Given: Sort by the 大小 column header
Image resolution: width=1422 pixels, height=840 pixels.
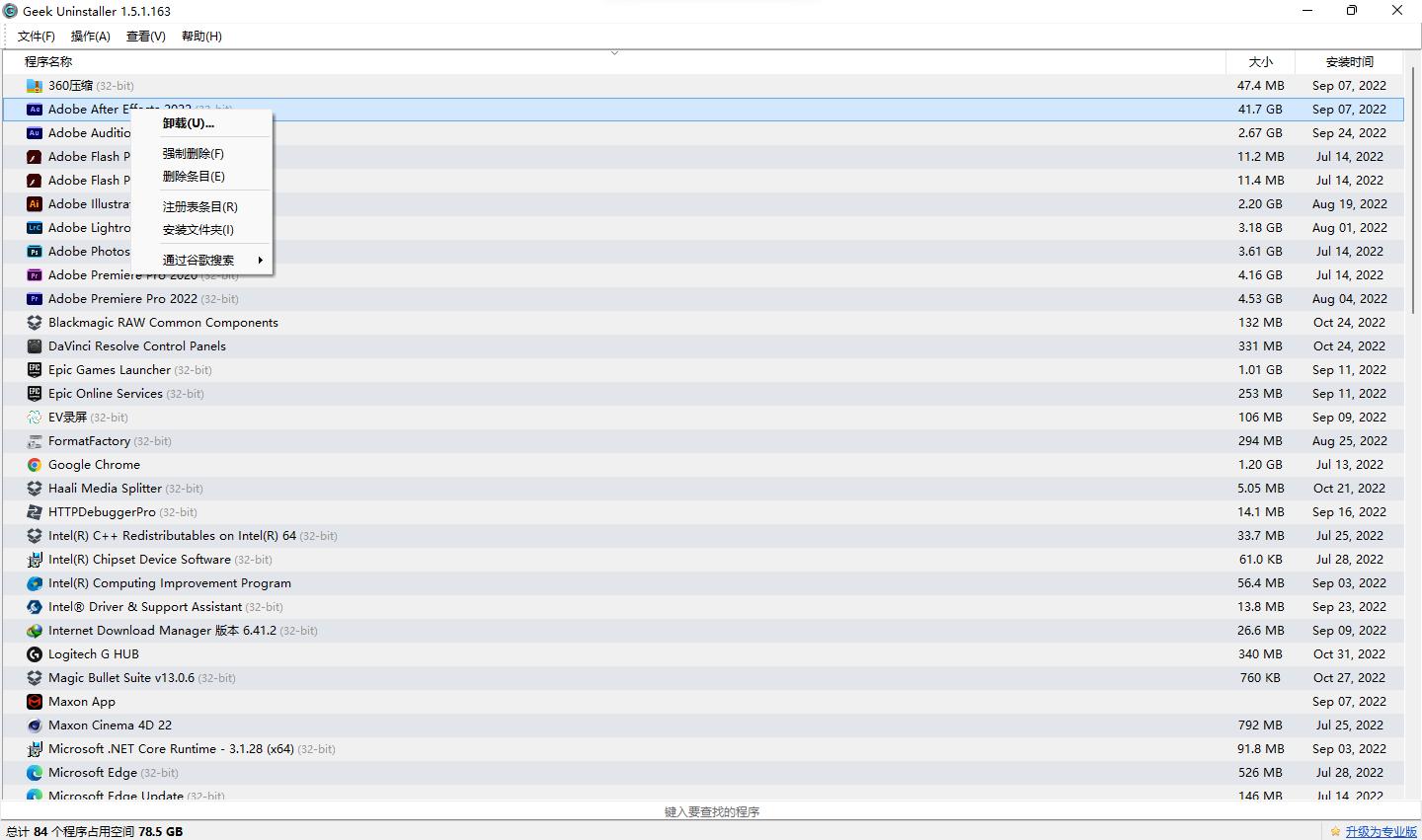Looking at the screenshot, I should click(x=1260, y=62).
